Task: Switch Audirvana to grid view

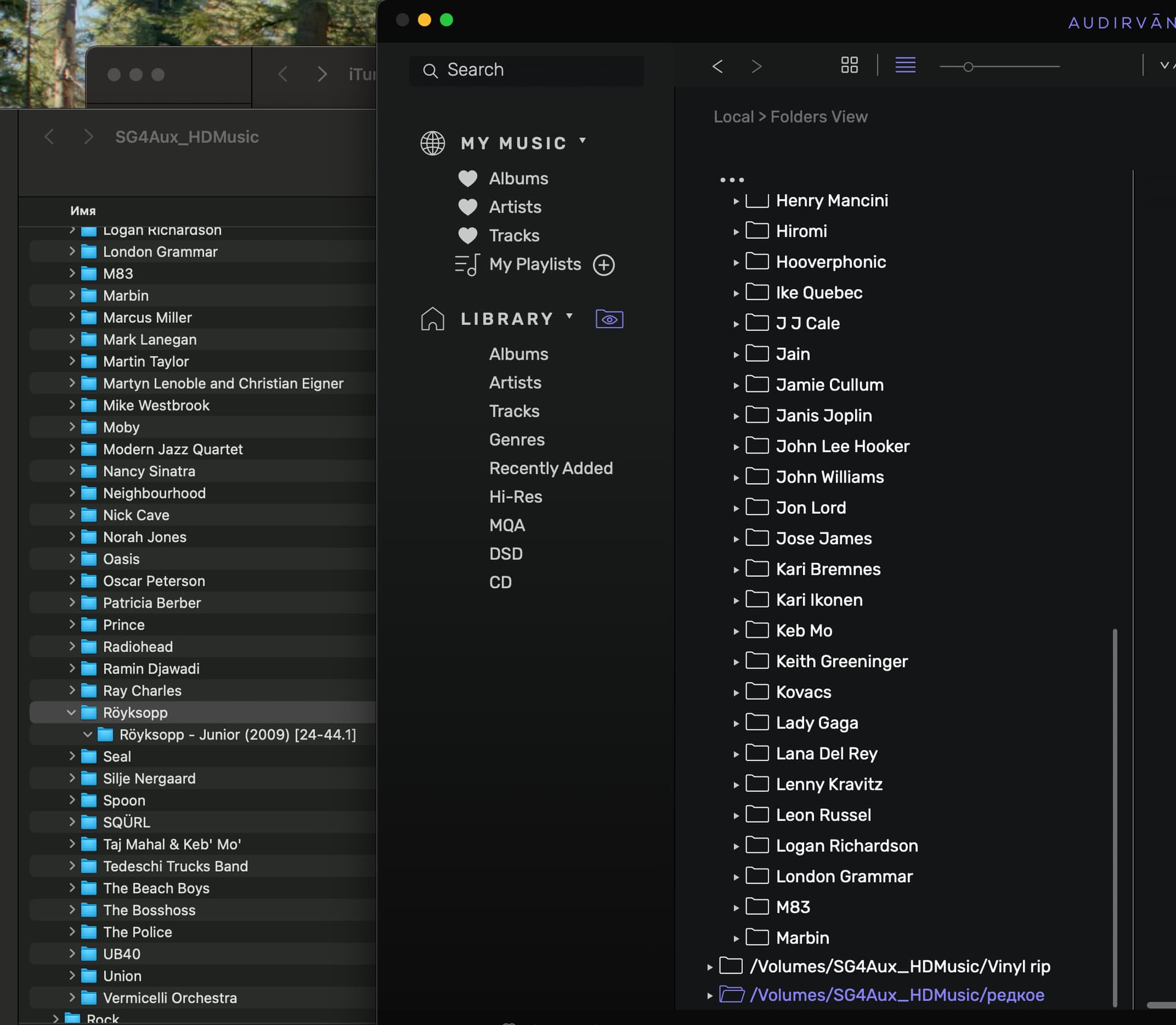Action: 849,65
